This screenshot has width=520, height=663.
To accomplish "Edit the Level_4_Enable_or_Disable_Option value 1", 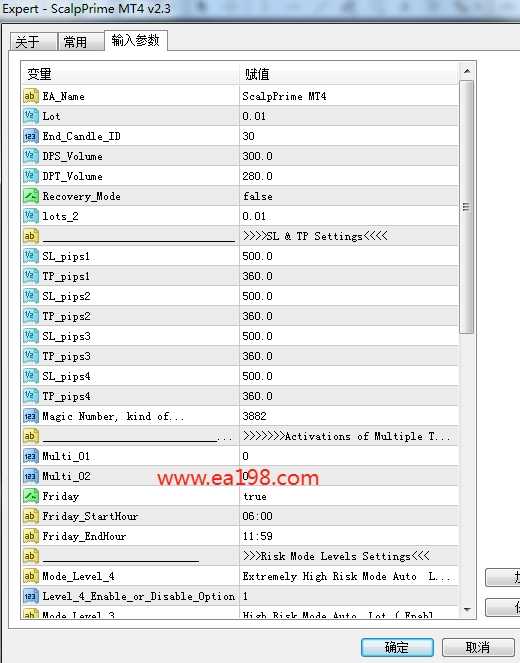I will click(349, 596).
